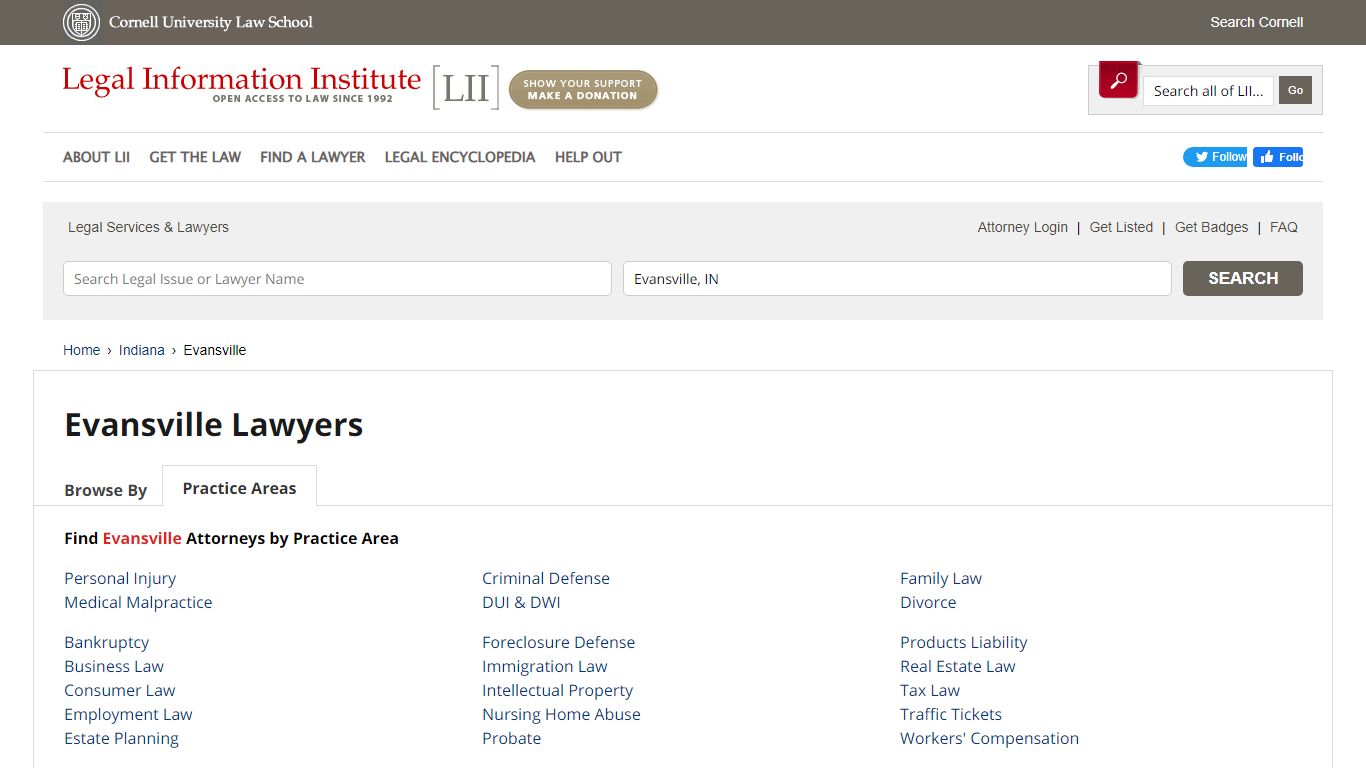The image size is (1366, 768).
Task: Open Workers' Compensation practice area
Action: click(989, 738)
